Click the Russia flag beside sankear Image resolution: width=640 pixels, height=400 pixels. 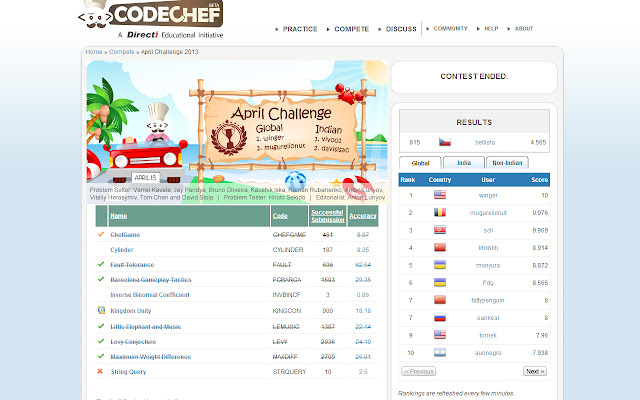point(440,318)
